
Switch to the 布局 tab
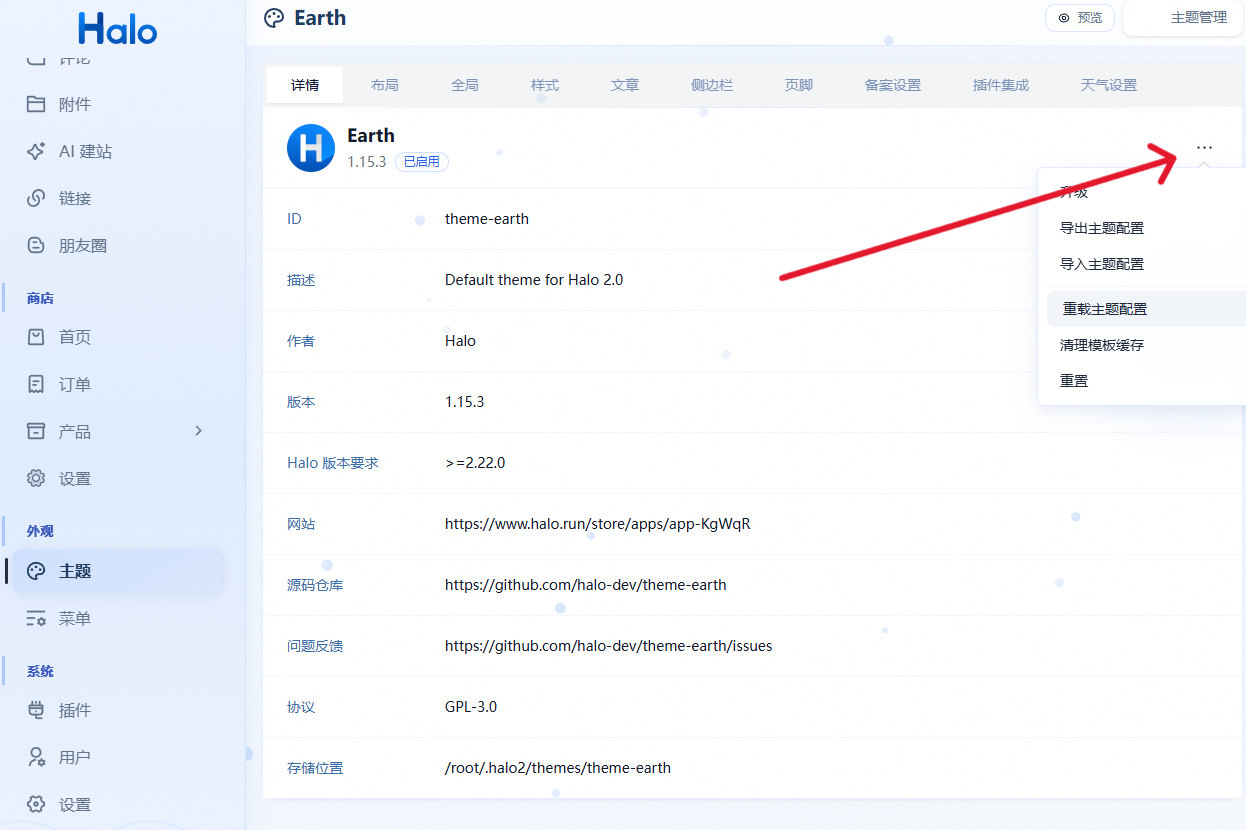[385, 85]
